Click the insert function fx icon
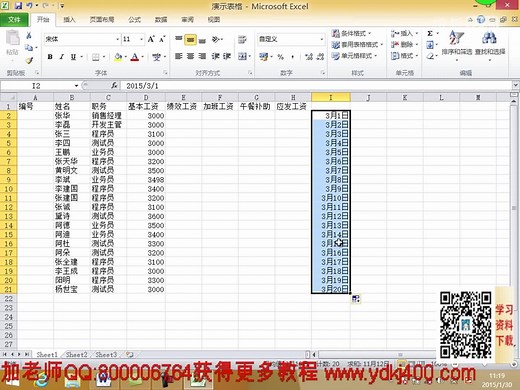The width and height of the screenshot is (520, 390). point(114,86)
